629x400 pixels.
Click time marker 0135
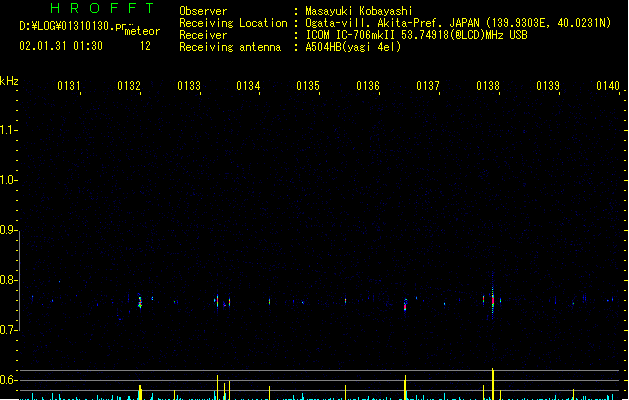308,86
